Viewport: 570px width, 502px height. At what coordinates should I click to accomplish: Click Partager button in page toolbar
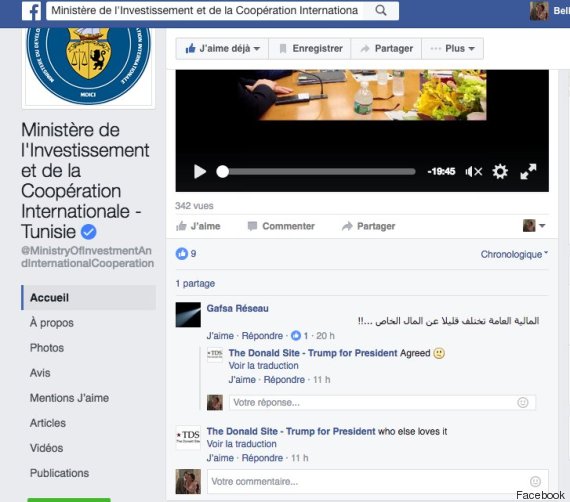(386, 48)
